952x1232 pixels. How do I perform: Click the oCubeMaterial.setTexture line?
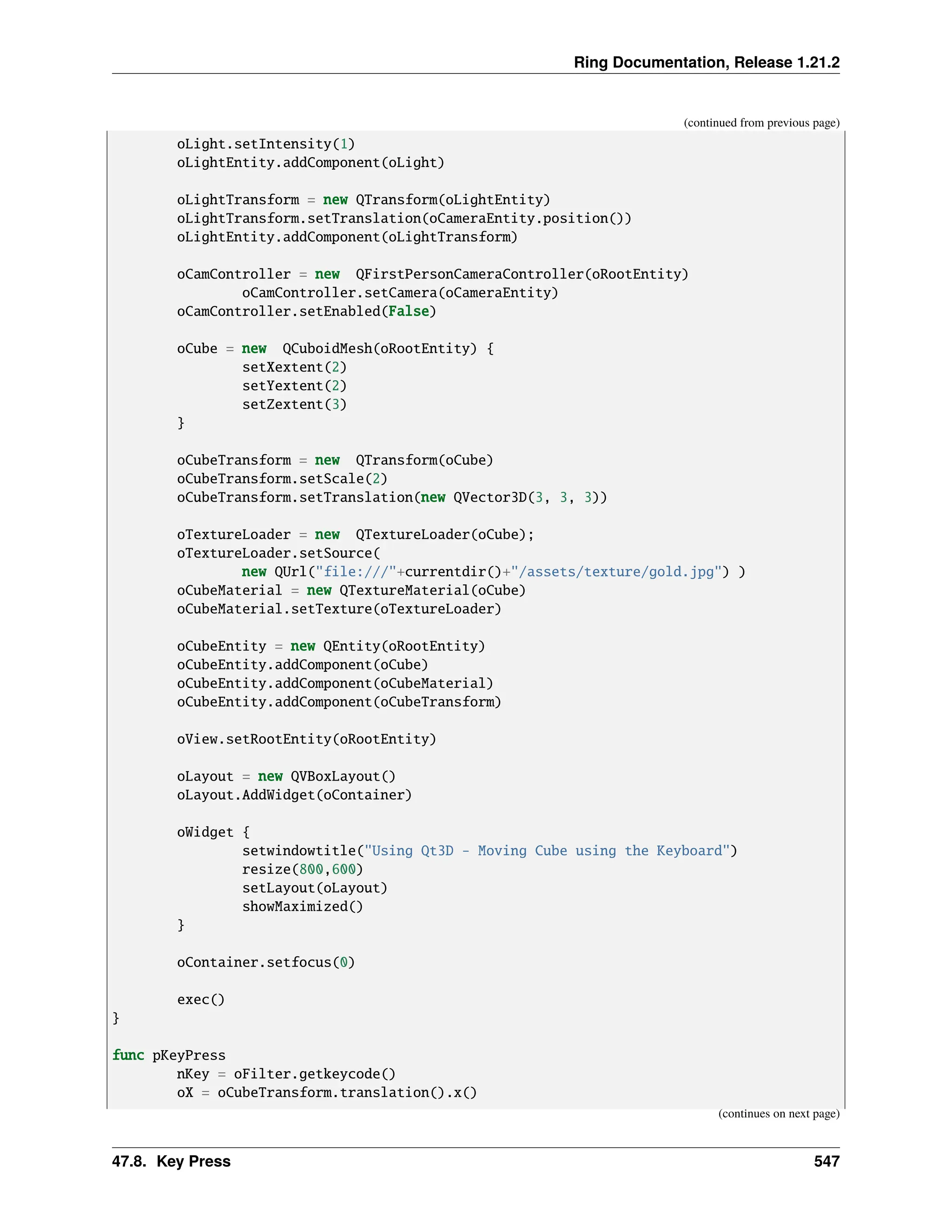tap(338, 609)
